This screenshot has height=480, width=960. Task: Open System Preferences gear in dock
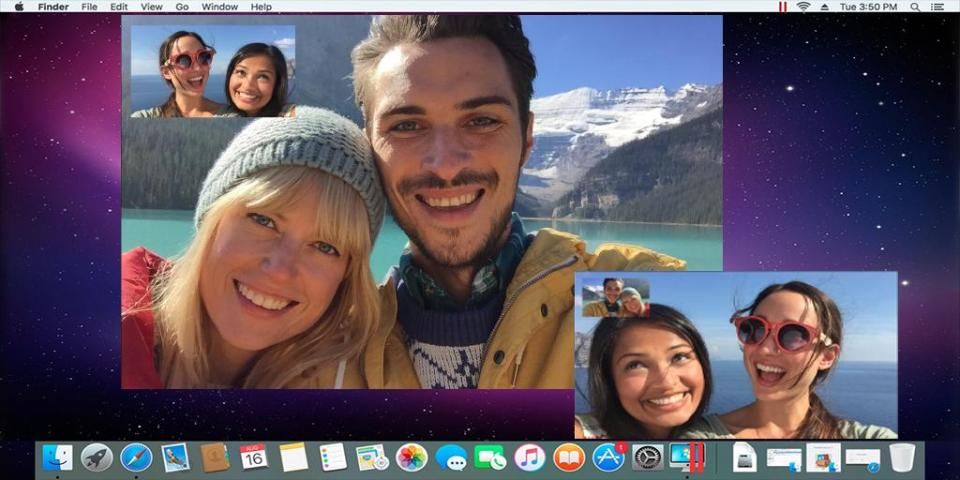click(x=648, y=458)
